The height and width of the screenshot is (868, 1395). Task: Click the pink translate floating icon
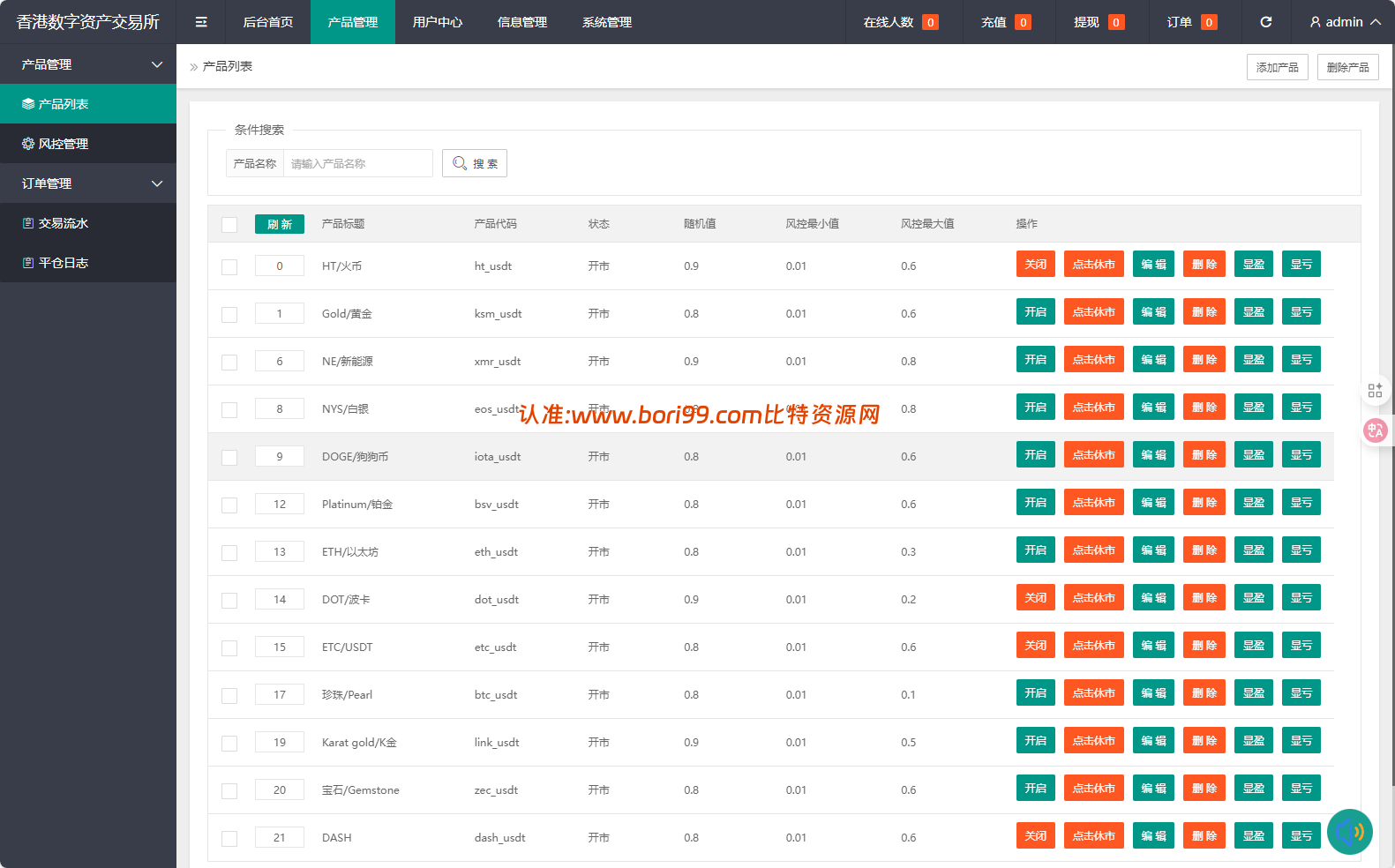click(x=1375, y=430)
